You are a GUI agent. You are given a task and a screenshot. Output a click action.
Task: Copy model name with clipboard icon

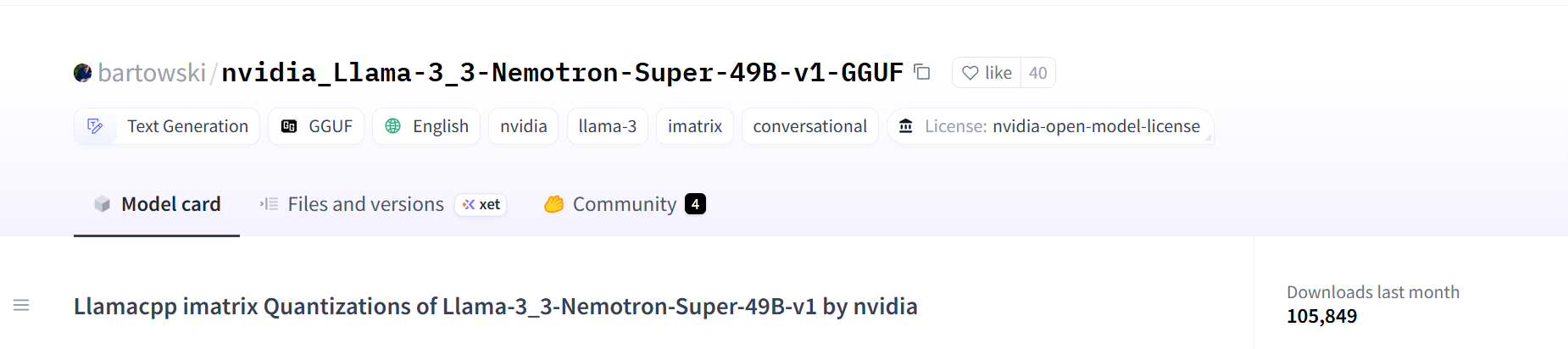(x=922, y=73)
